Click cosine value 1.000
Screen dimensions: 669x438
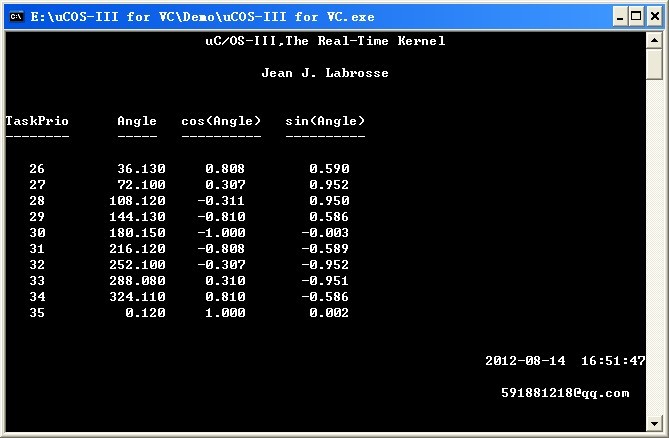coord(225,313)
